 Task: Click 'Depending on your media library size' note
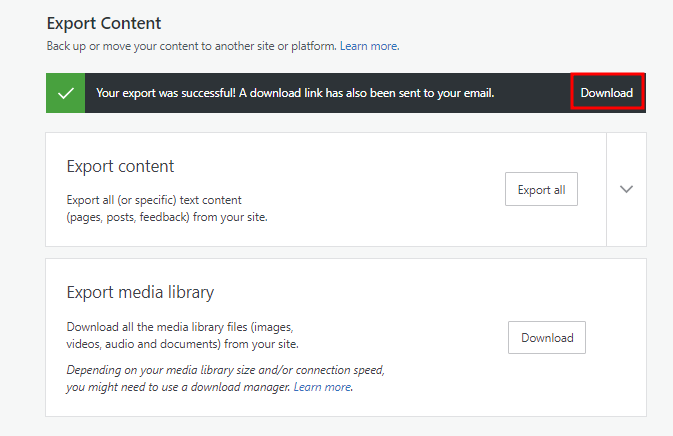point(225,369)
